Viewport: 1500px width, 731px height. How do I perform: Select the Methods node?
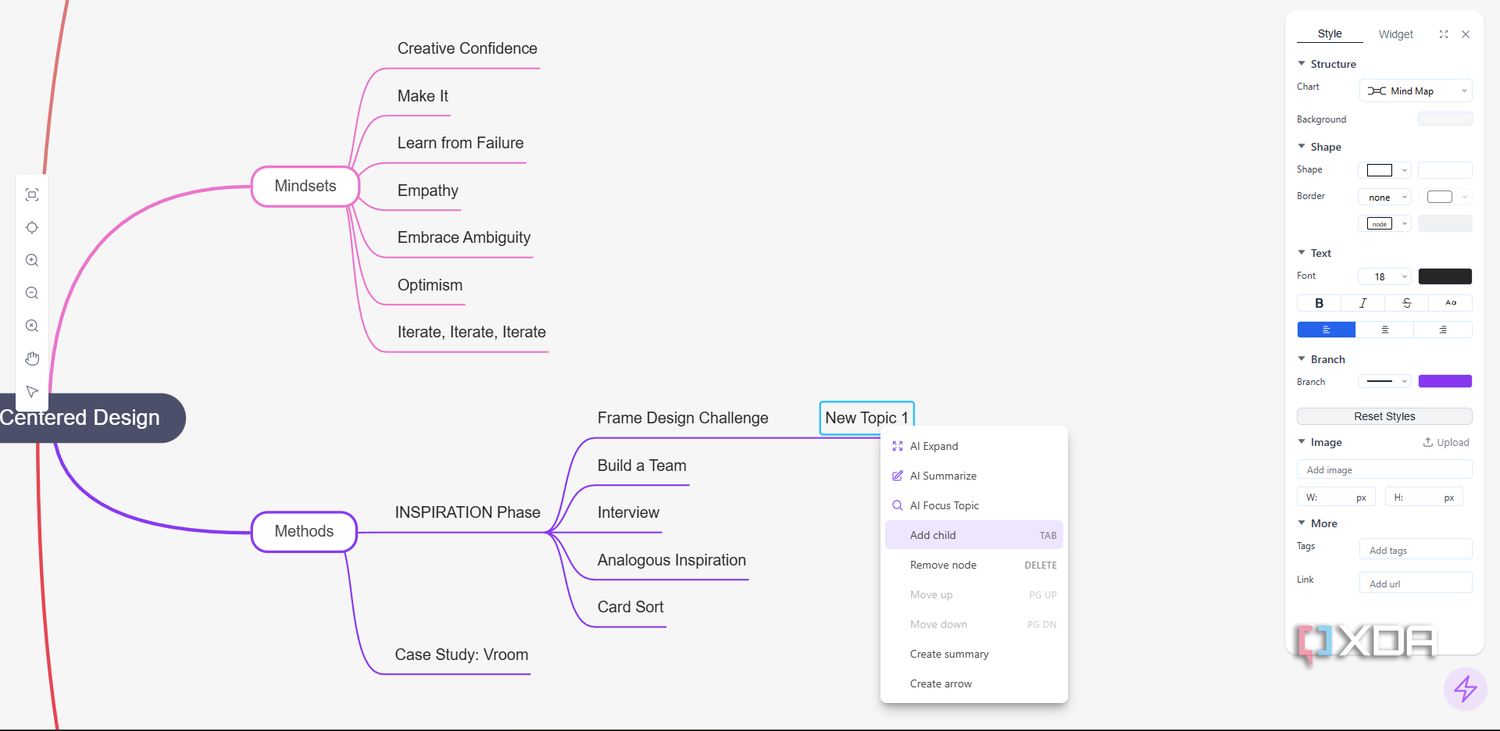coord(304,531)
